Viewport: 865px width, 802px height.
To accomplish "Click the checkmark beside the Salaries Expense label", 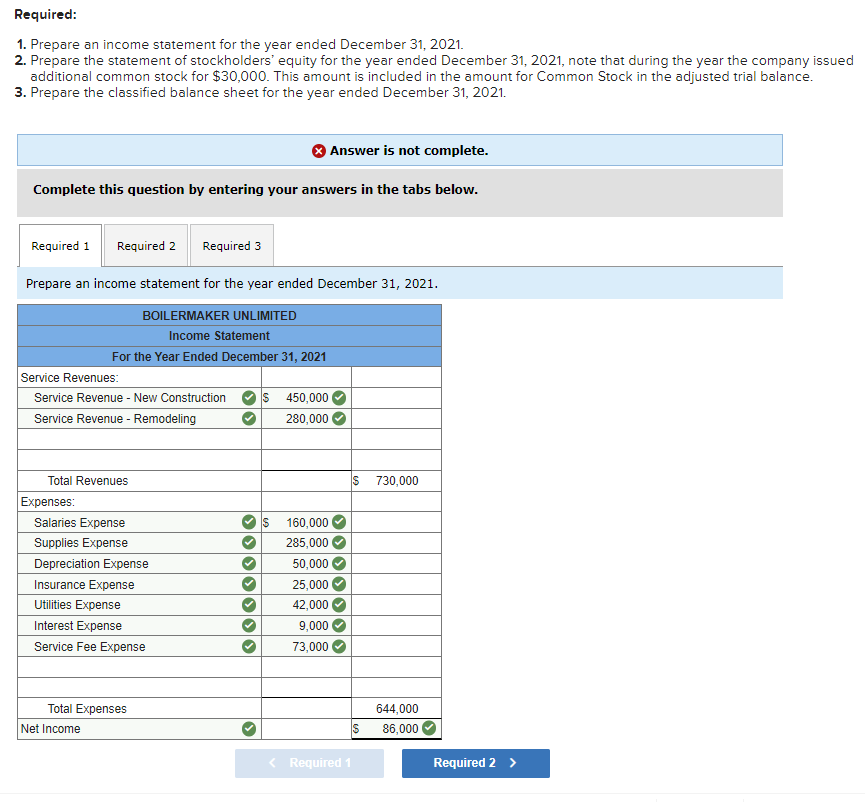I will click(x=248, y=522).
